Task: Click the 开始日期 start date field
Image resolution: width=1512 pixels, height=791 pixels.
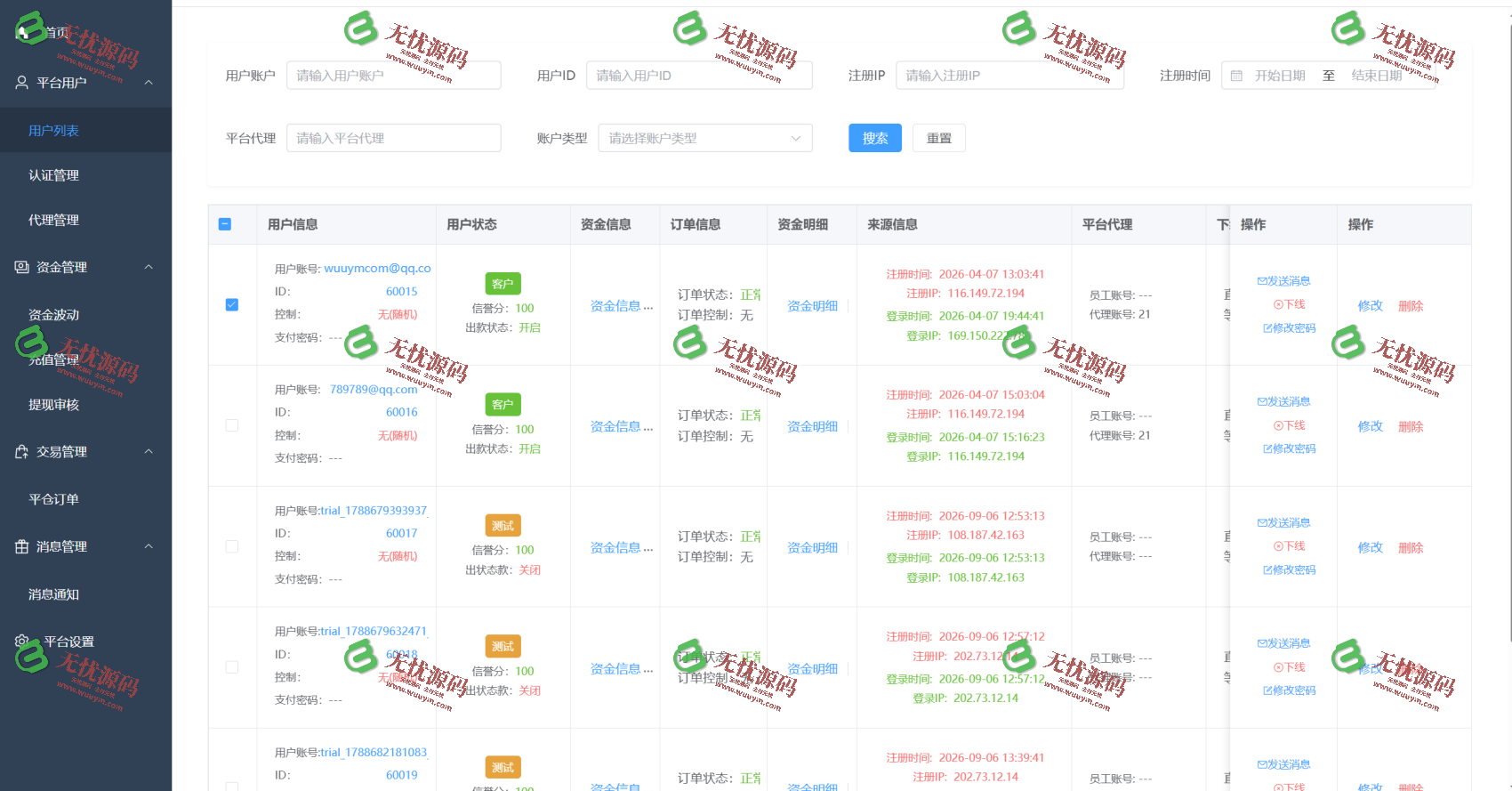Action: [1280, 76]
